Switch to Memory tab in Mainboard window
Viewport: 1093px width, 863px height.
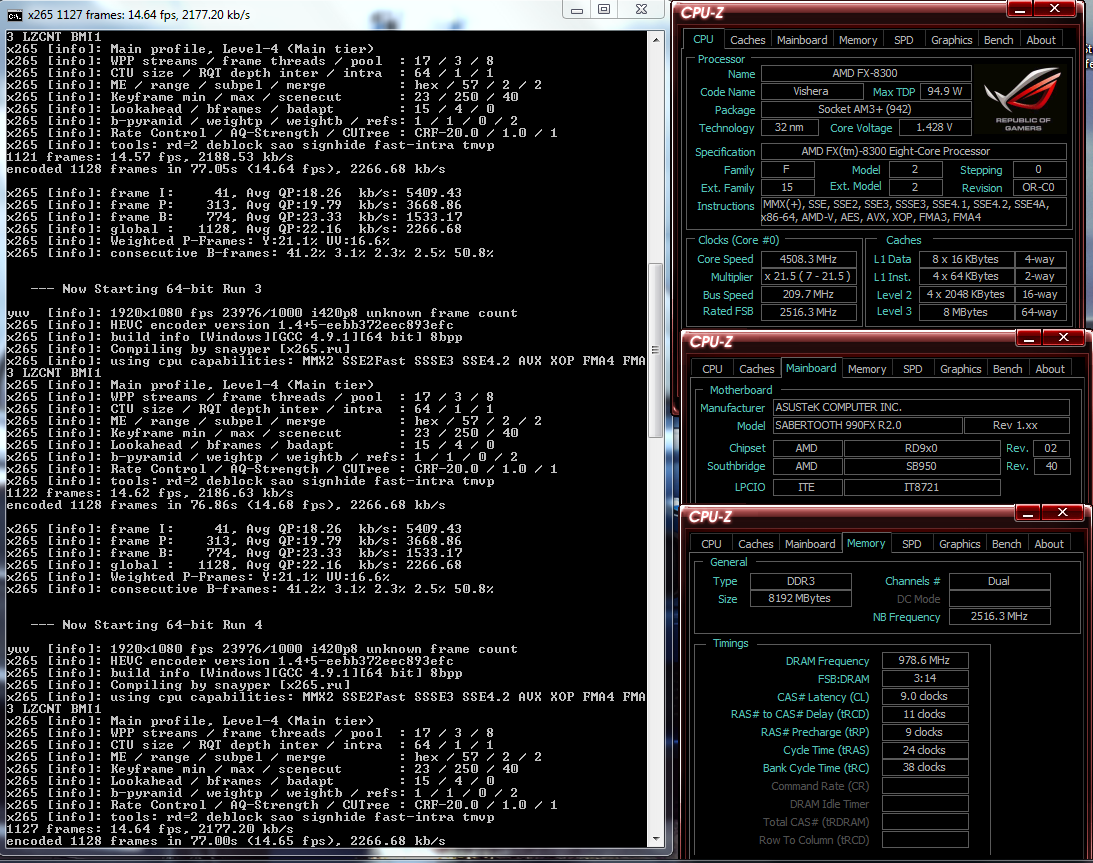tap(867, 369)
